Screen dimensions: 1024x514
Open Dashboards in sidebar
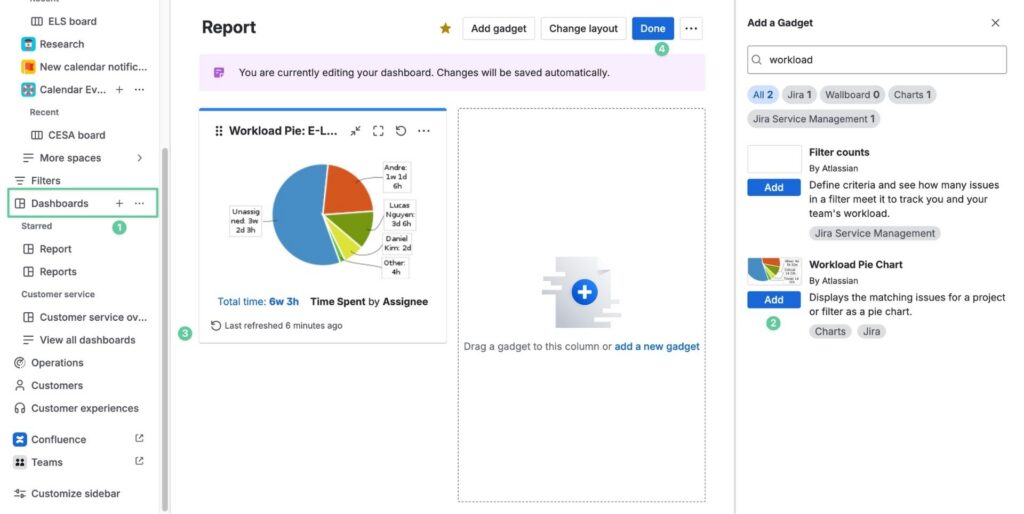[x=59, y=203]
